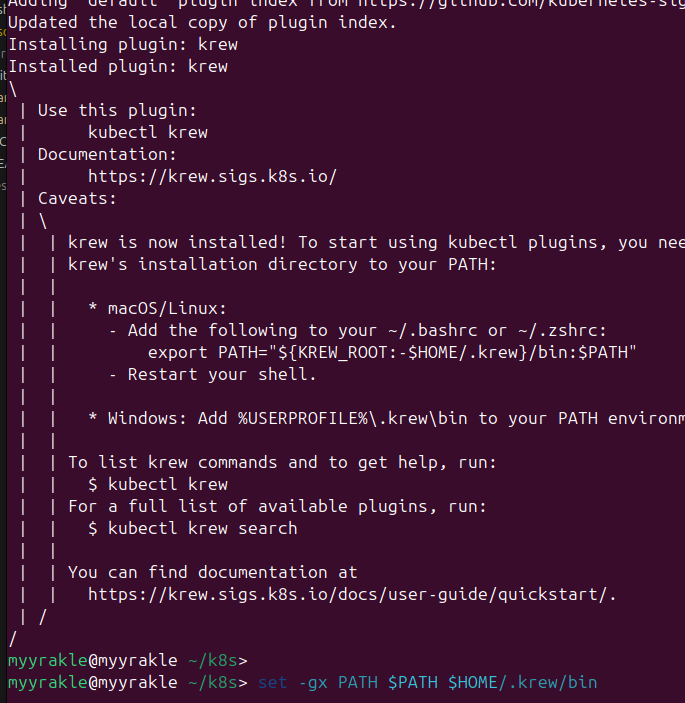Click the -gx flag in the typed command

[313, 682]
